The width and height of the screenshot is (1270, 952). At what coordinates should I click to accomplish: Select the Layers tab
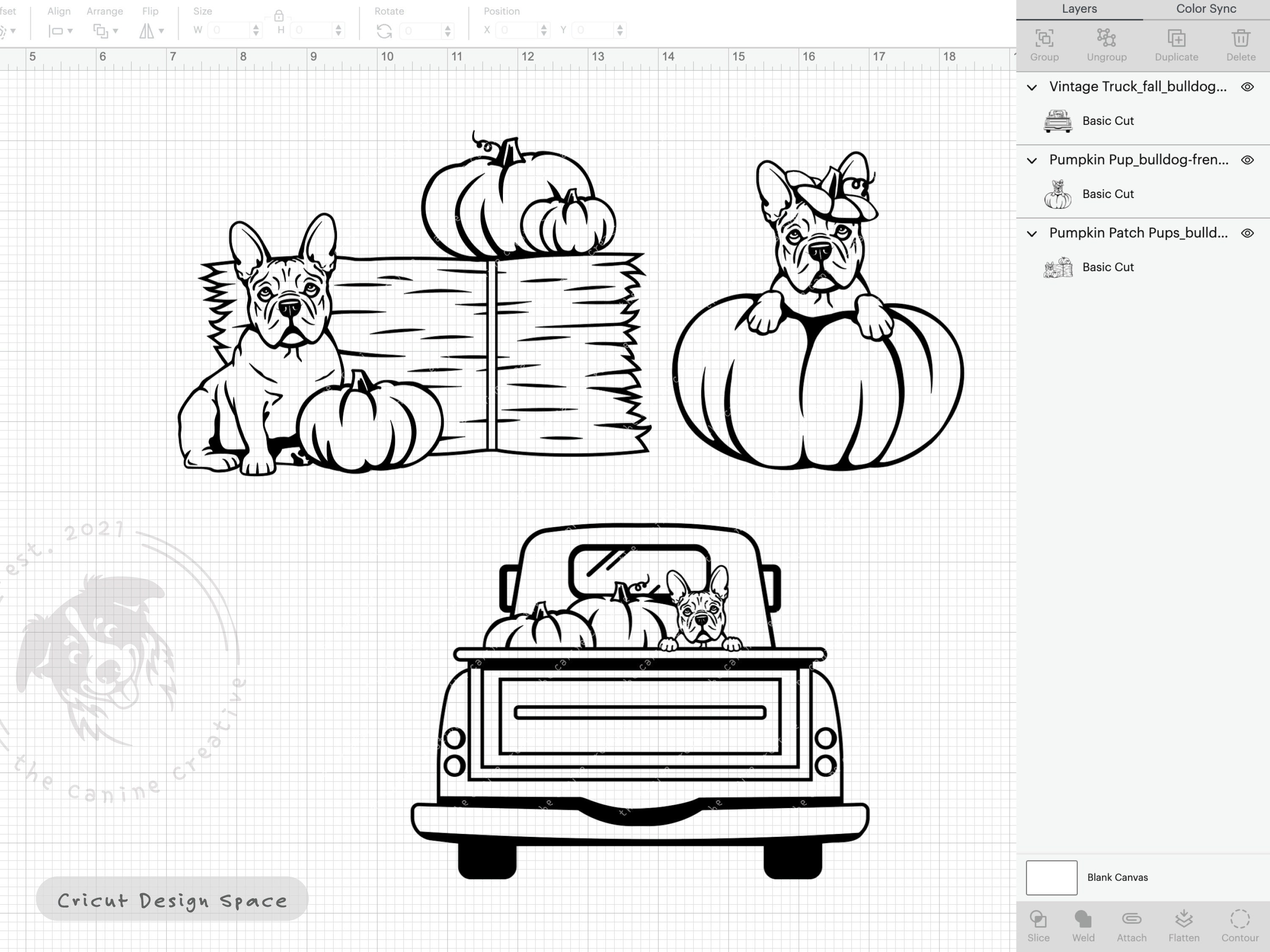[x=1079, y=8]
